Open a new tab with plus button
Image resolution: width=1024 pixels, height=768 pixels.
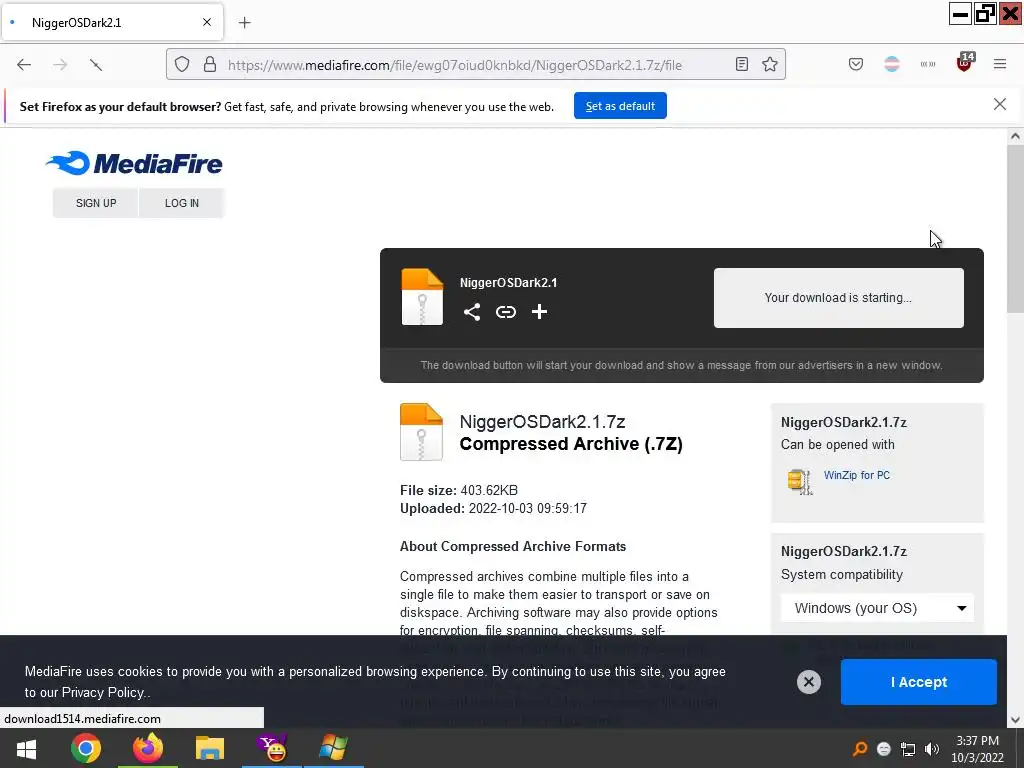click(245, 23)
